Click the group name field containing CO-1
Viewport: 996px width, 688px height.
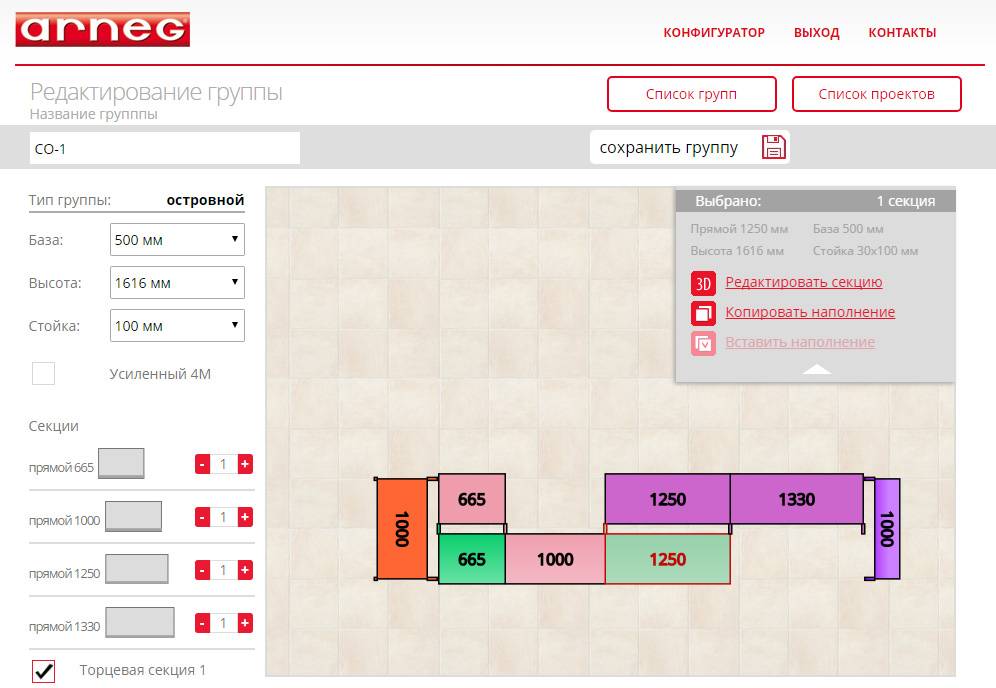[x=165, y=148]
